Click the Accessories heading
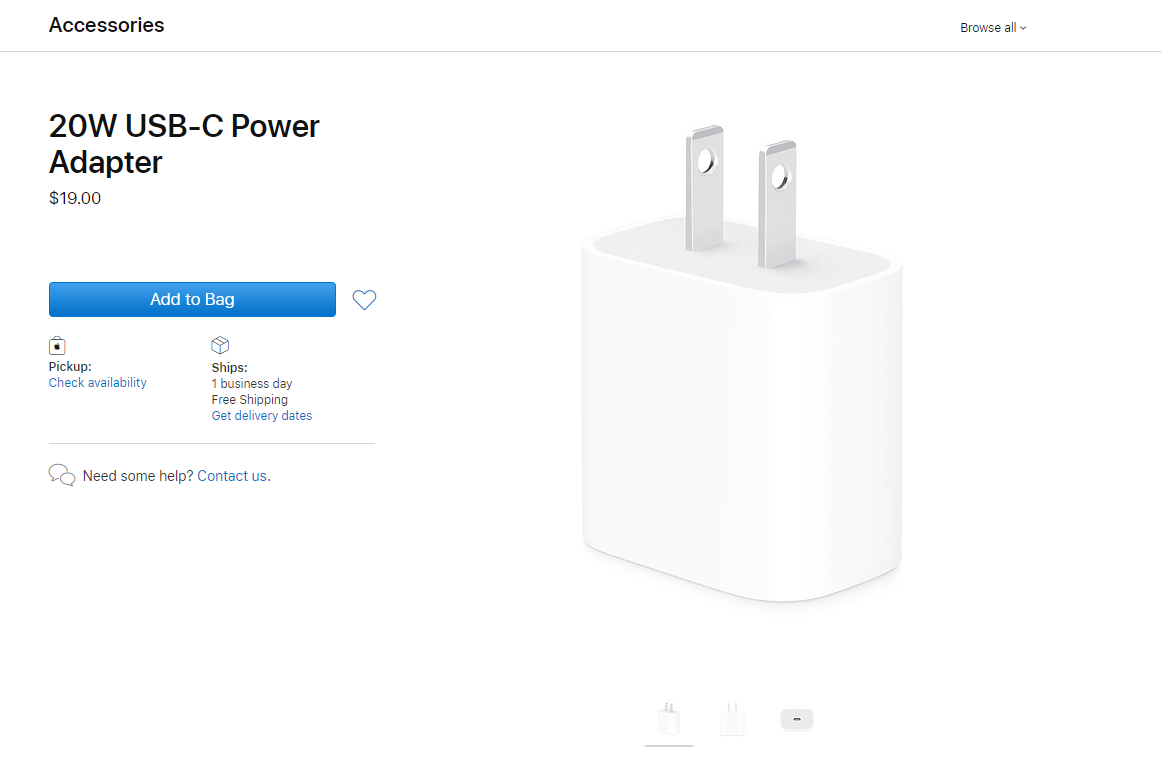The image size is (1162, 773). (x=107, y=25)
